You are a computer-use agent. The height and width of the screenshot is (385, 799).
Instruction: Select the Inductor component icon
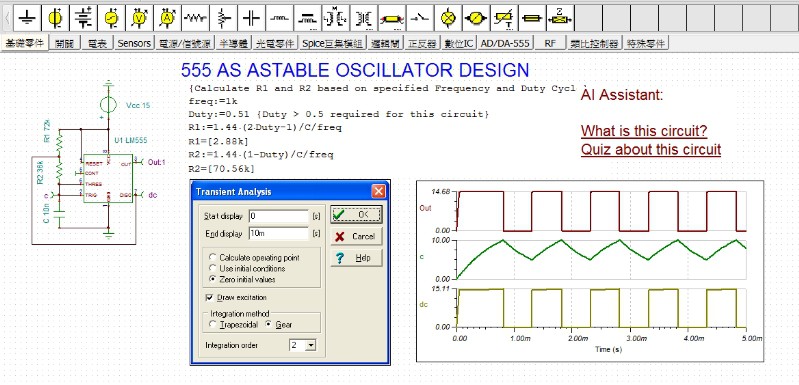point(279,18)
